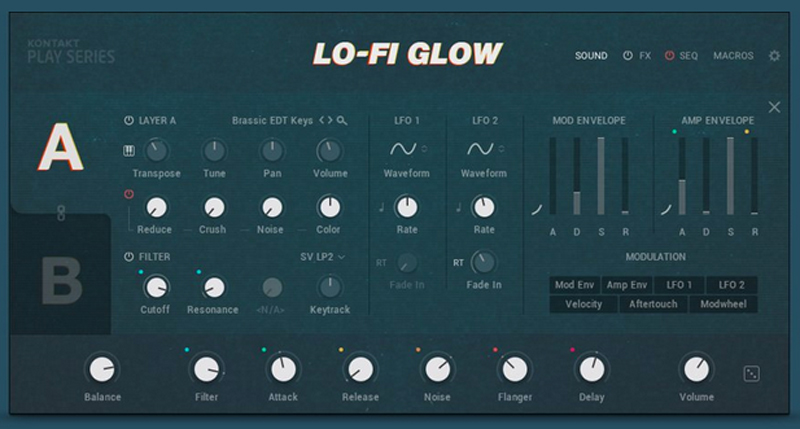Screen dimensions: 800x429
Task: Click the Reduce knob
Action: (156, 208)
